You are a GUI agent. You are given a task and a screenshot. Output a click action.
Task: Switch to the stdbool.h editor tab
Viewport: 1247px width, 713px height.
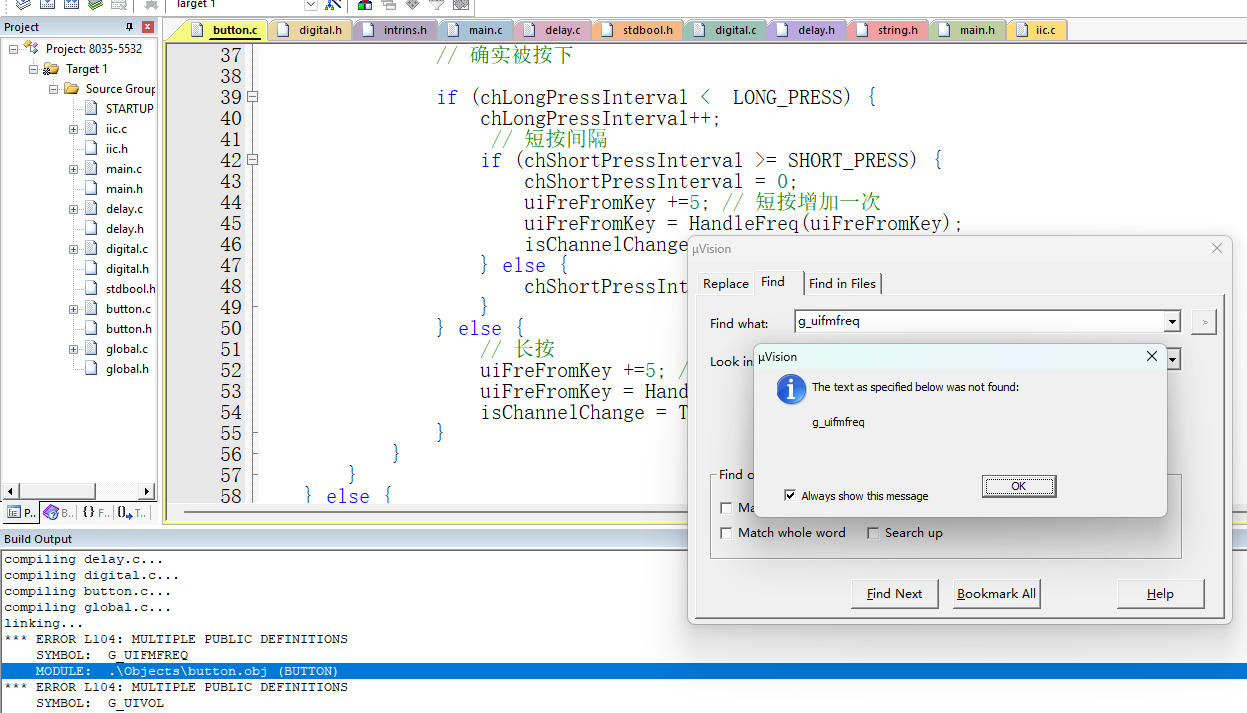638,30
